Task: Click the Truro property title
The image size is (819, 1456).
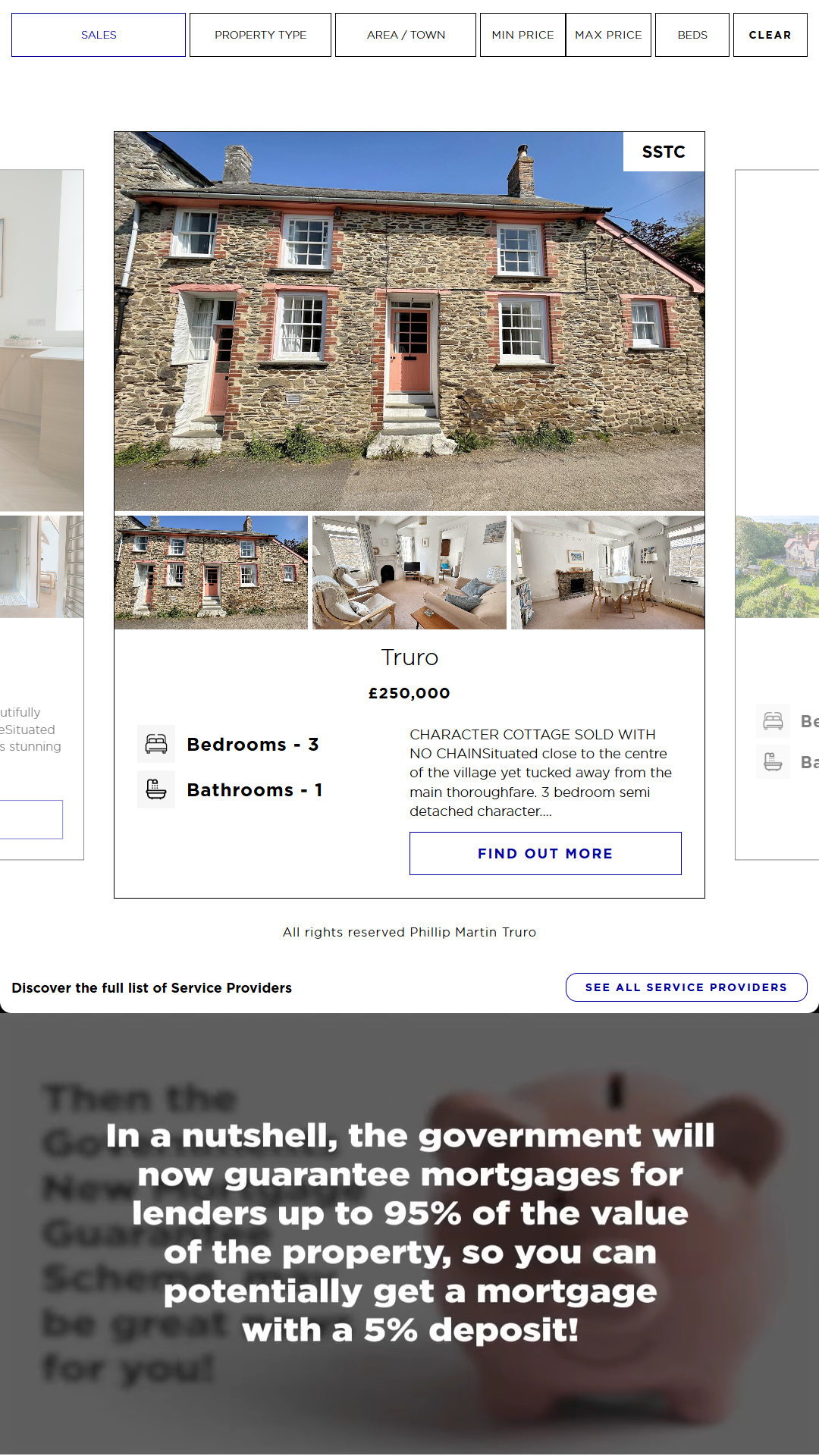Action: point(409,657)
